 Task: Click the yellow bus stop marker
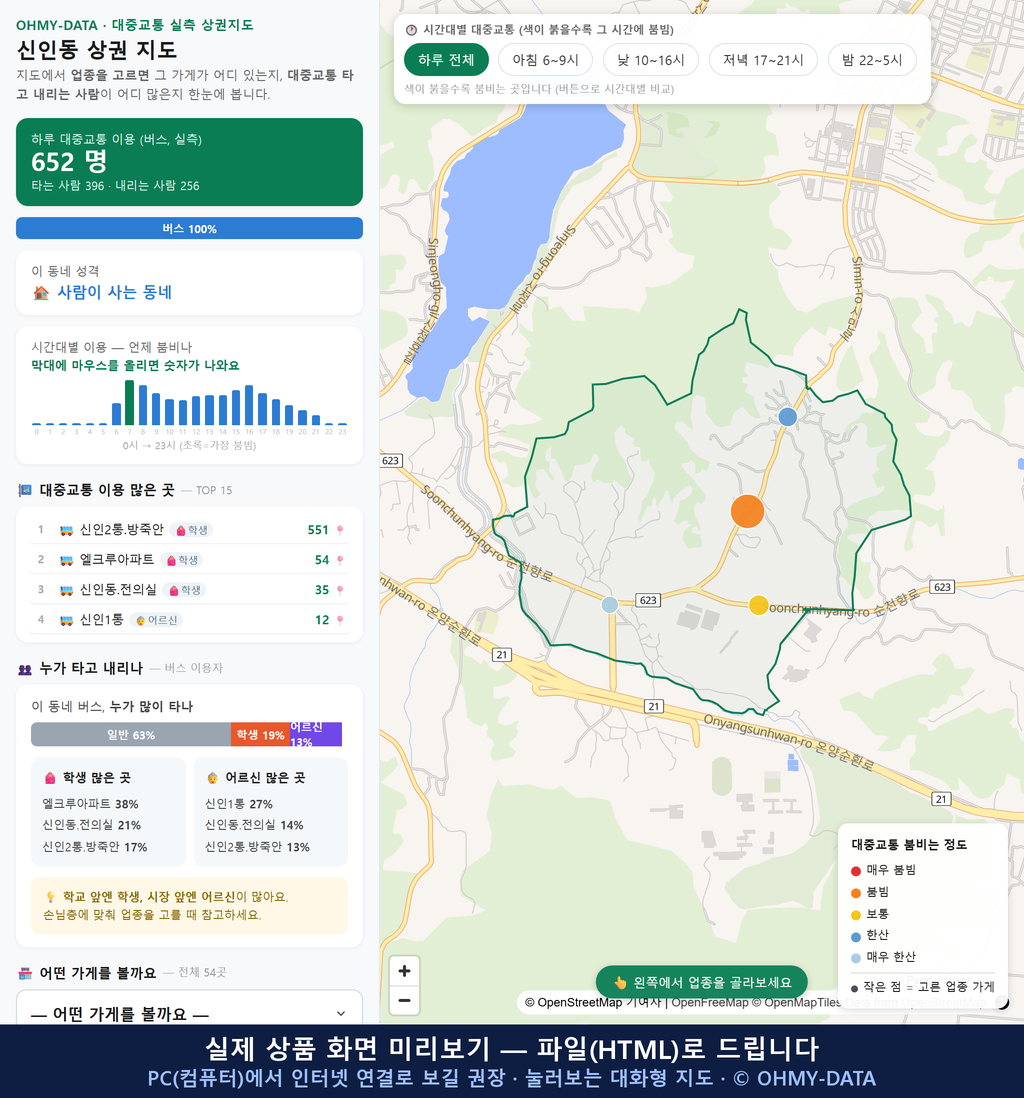tap(759, 605)
